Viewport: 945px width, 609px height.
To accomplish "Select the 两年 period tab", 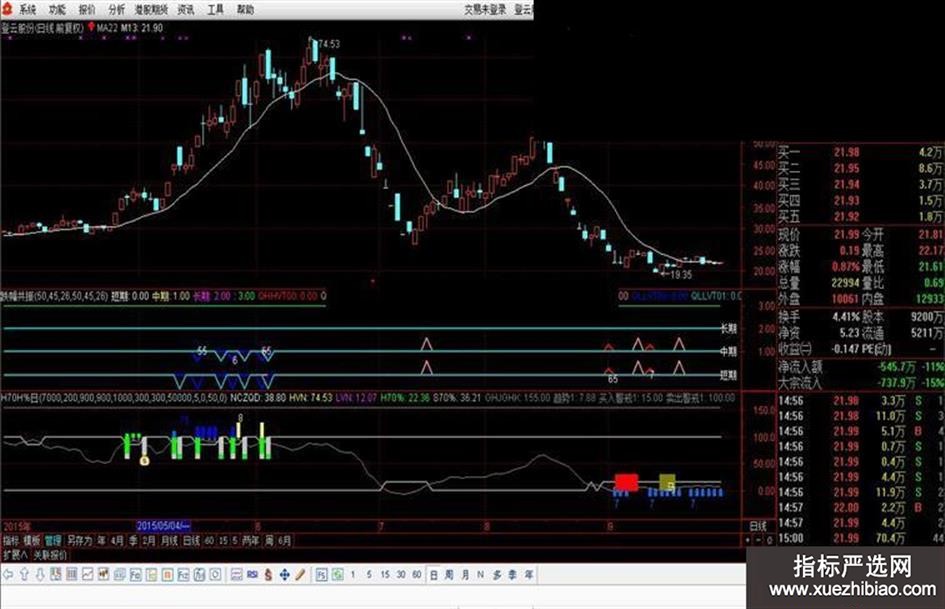I will [250, 540].
